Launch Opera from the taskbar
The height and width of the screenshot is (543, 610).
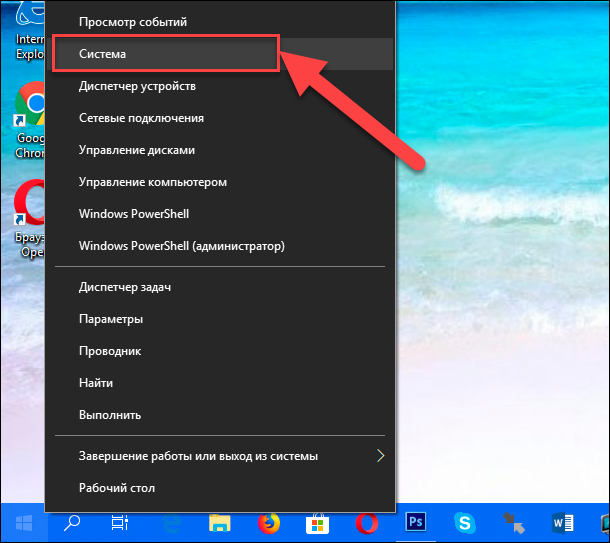(366, 523)
